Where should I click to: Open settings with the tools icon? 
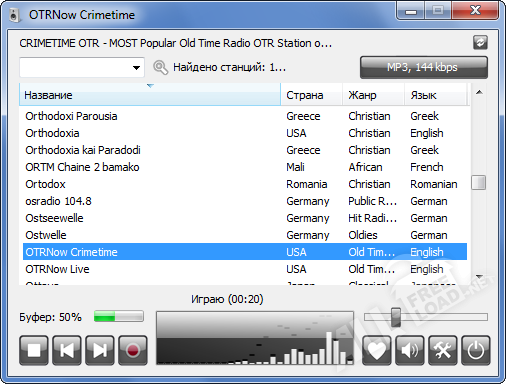coord(443,350)
